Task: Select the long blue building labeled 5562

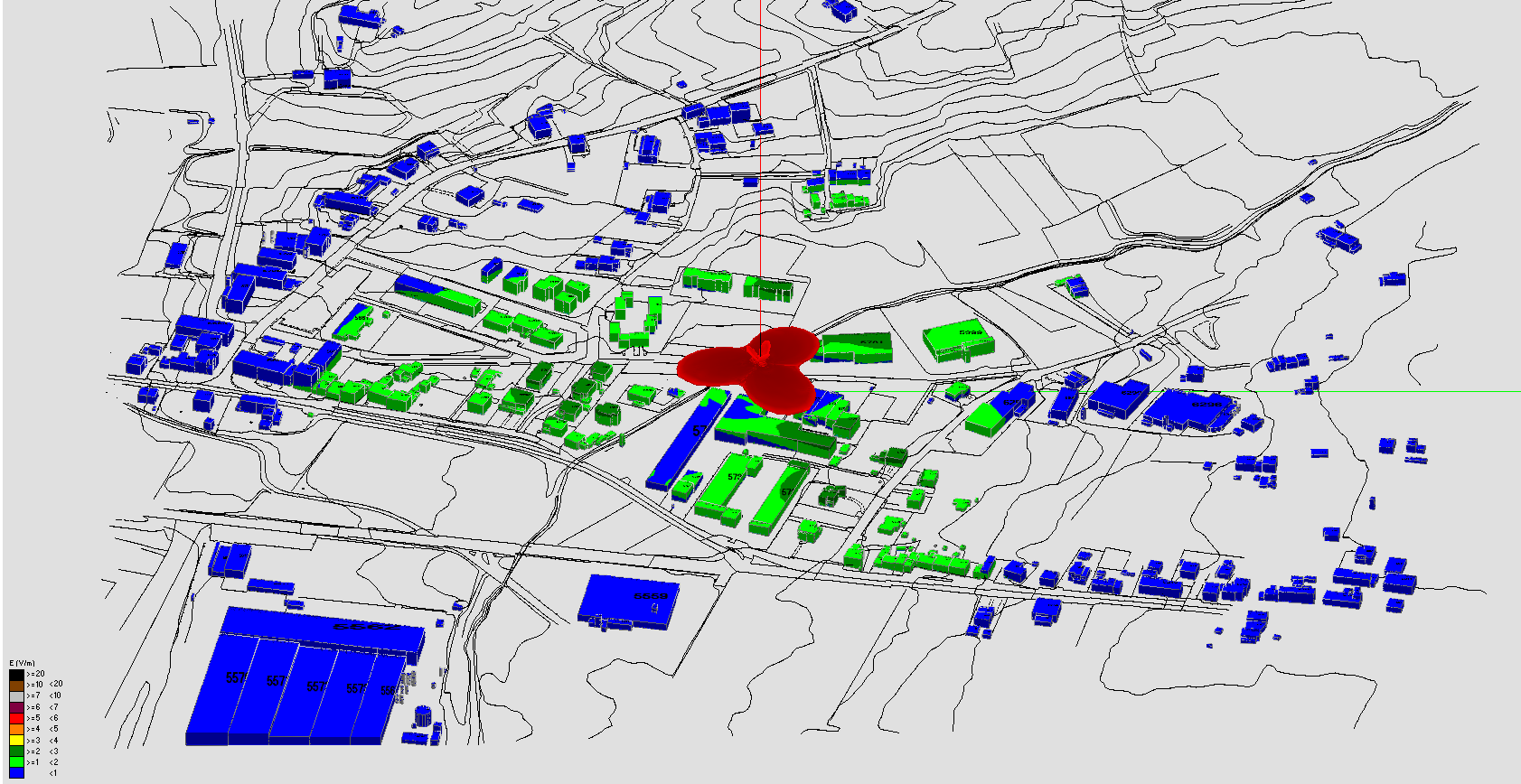Action: [323, 631]
